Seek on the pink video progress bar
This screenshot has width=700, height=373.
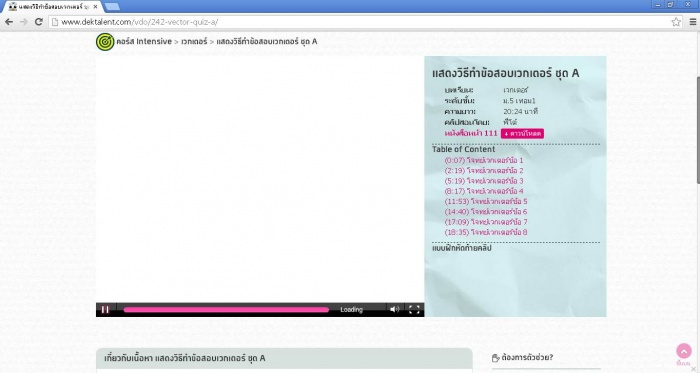pyautogui.click(x=226, y=310)
